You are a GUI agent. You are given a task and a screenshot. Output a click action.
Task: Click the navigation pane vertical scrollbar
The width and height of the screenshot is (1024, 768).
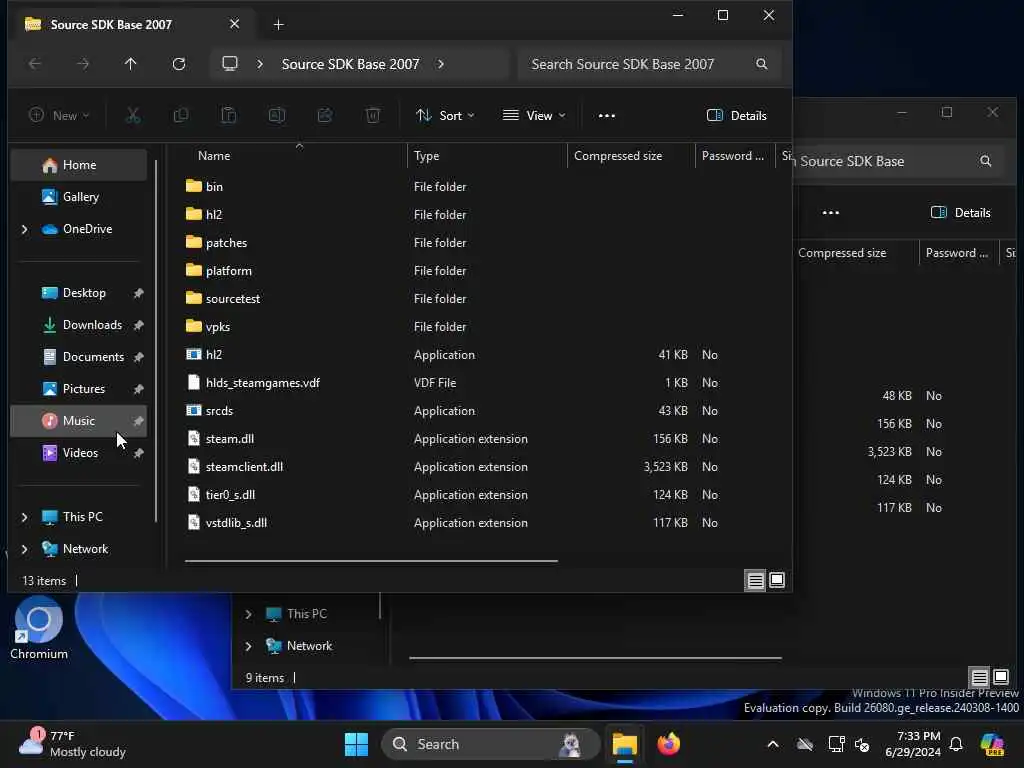[155, 340]
